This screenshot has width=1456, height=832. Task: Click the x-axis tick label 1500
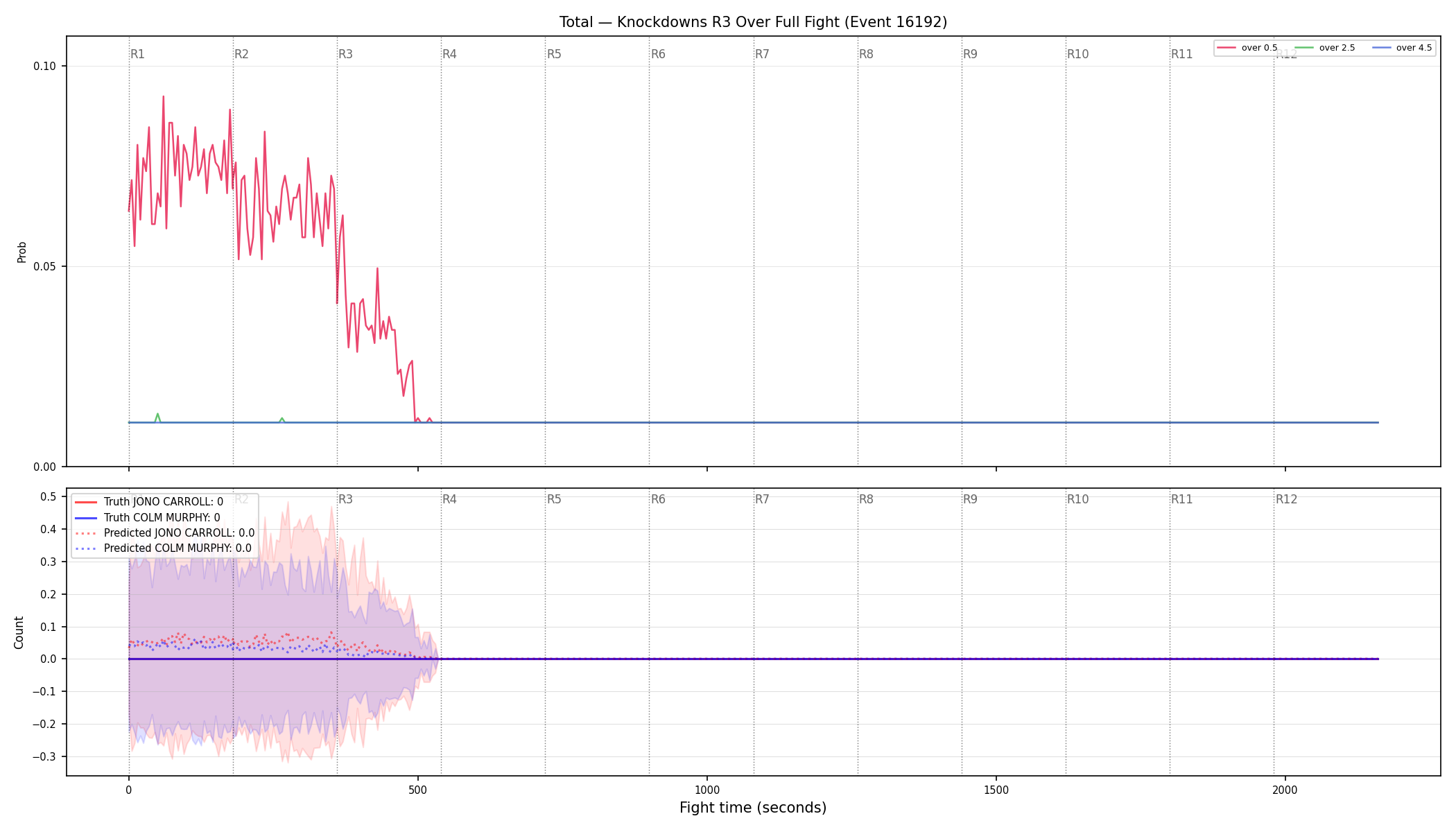pyautogui.click(x=996, y=790)
